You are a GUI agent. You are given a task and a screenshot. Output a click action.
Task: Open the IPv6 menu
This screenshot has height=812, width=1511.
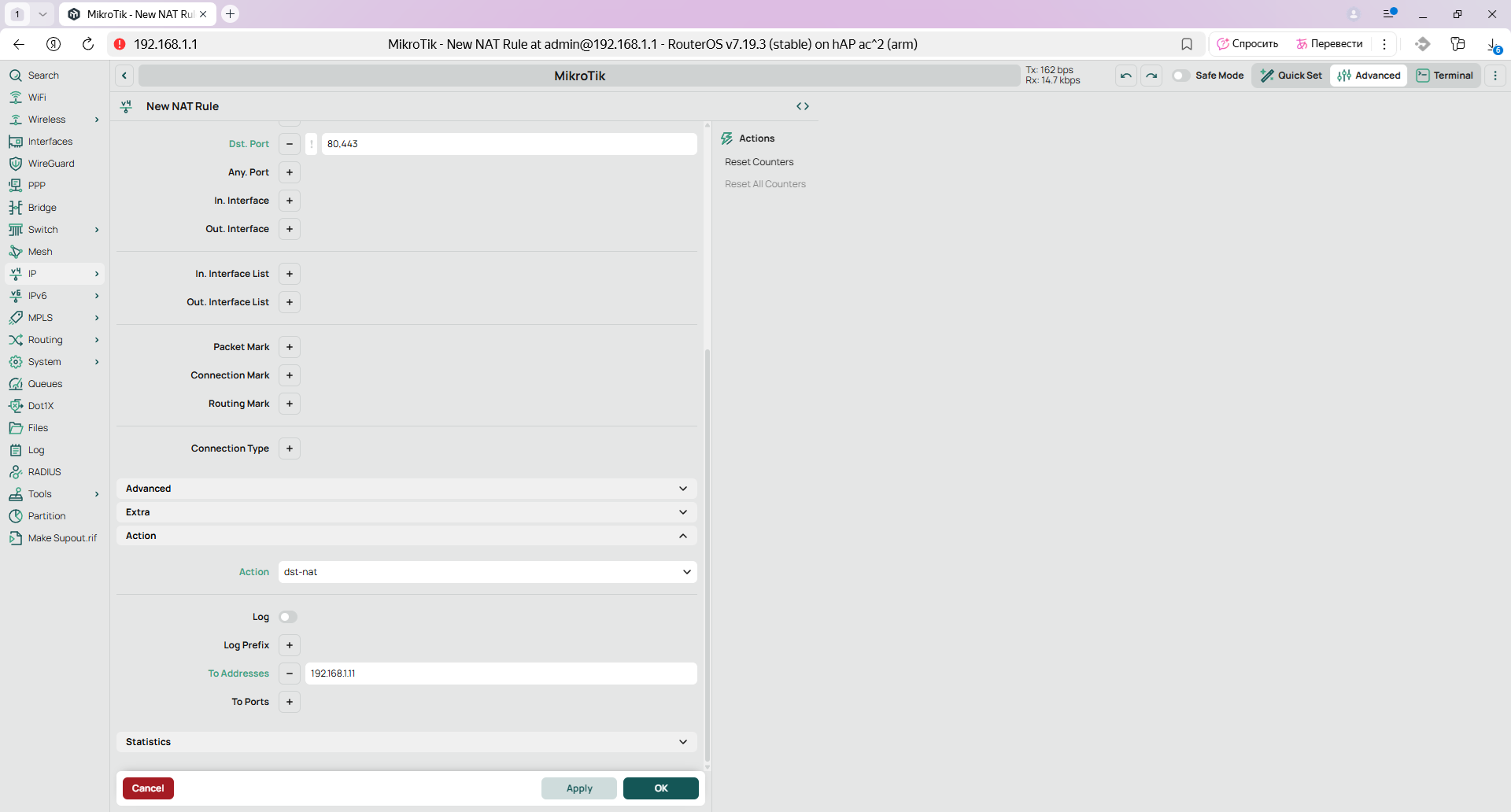point(54,296)
